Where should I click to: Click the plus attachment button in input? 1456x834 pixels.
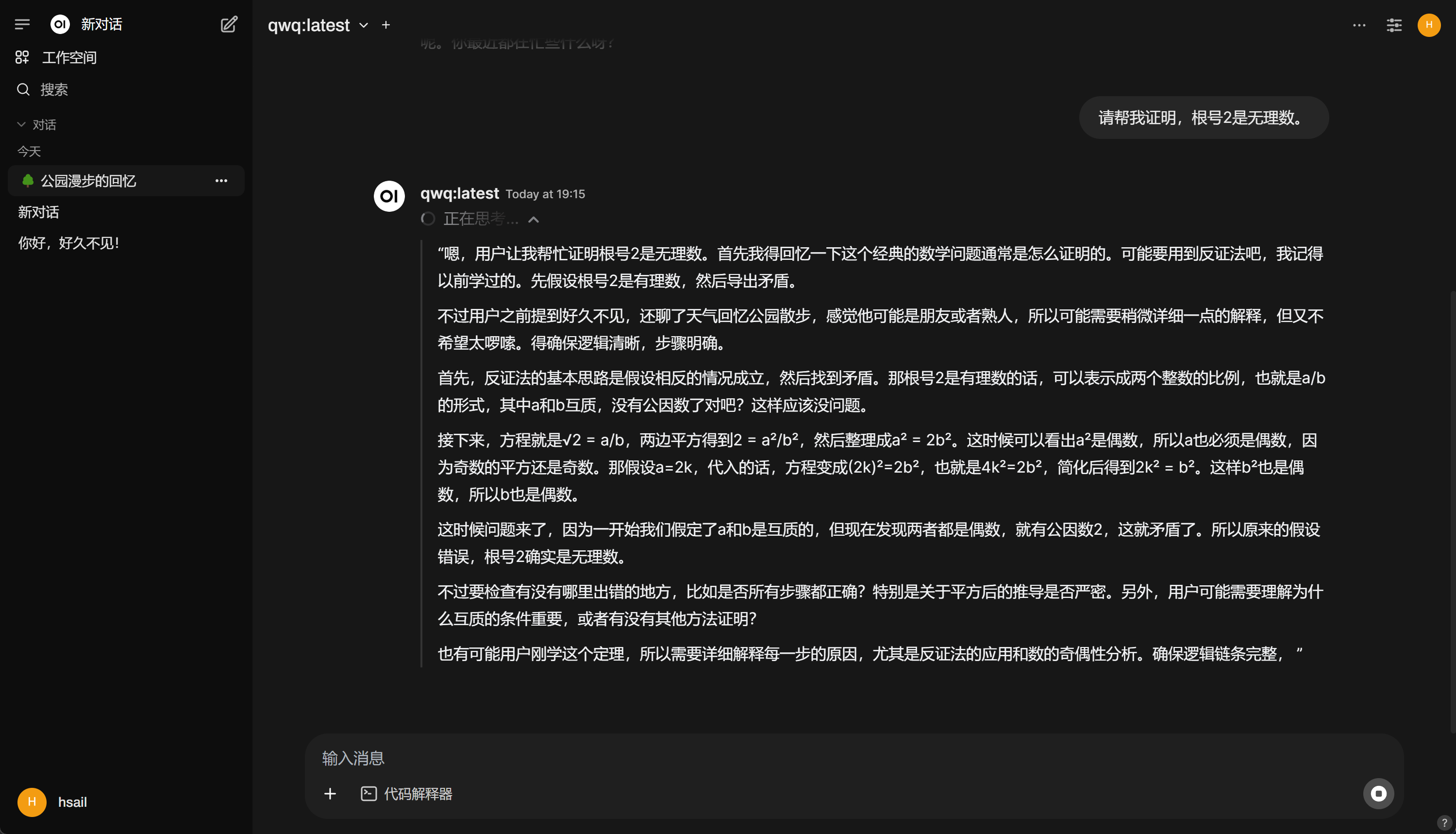coord(330,793)
